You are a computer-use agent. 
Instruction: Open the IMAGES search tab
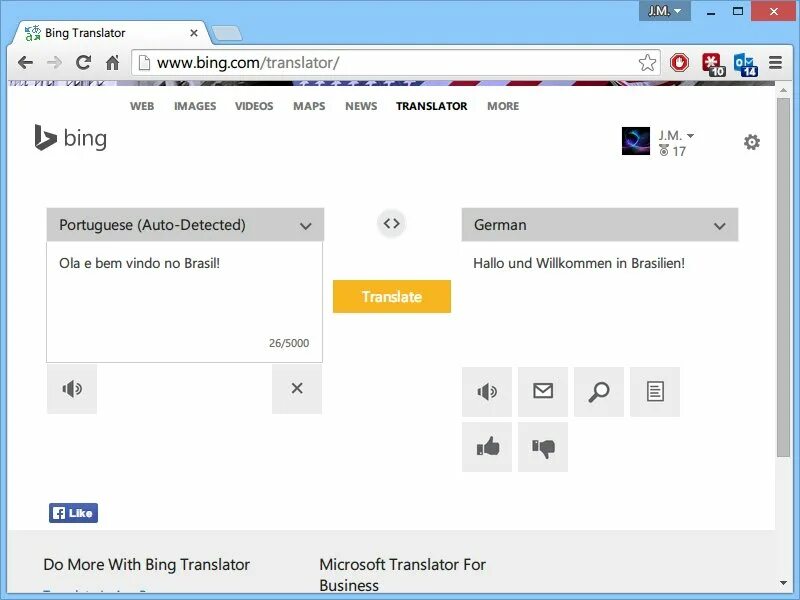coord(195,106)
